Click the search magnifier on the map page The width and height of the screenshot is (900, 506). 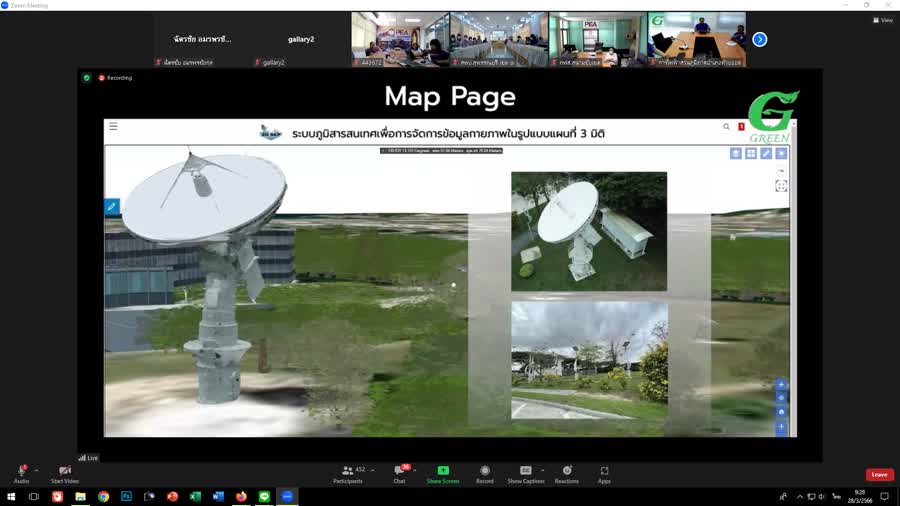click(x=727, y=127)
